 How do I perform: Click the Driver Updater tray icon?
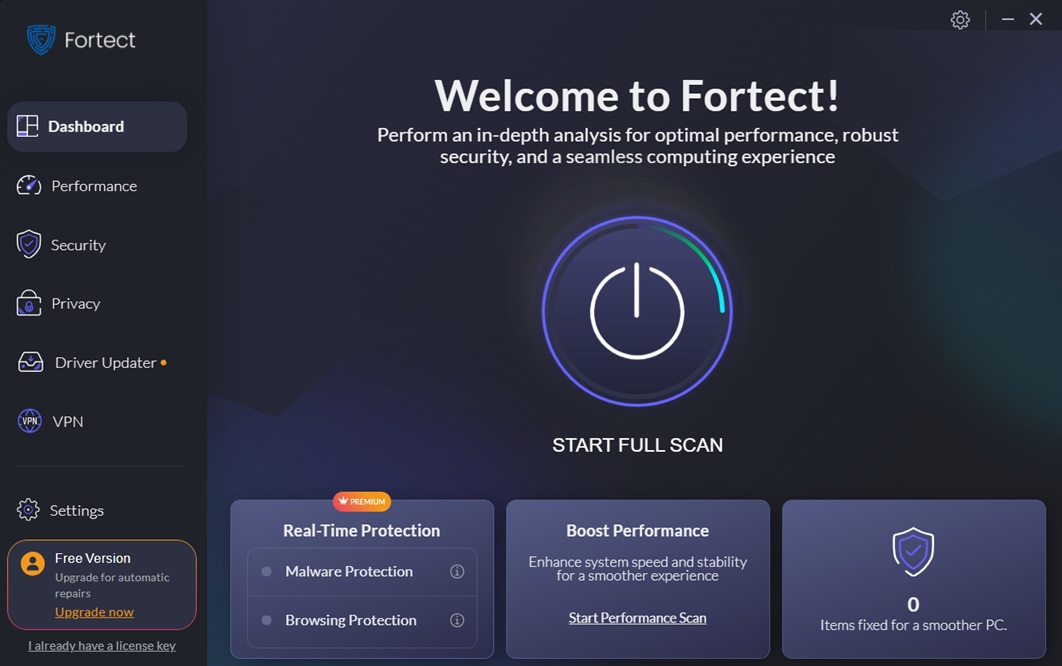pos(30,362)
